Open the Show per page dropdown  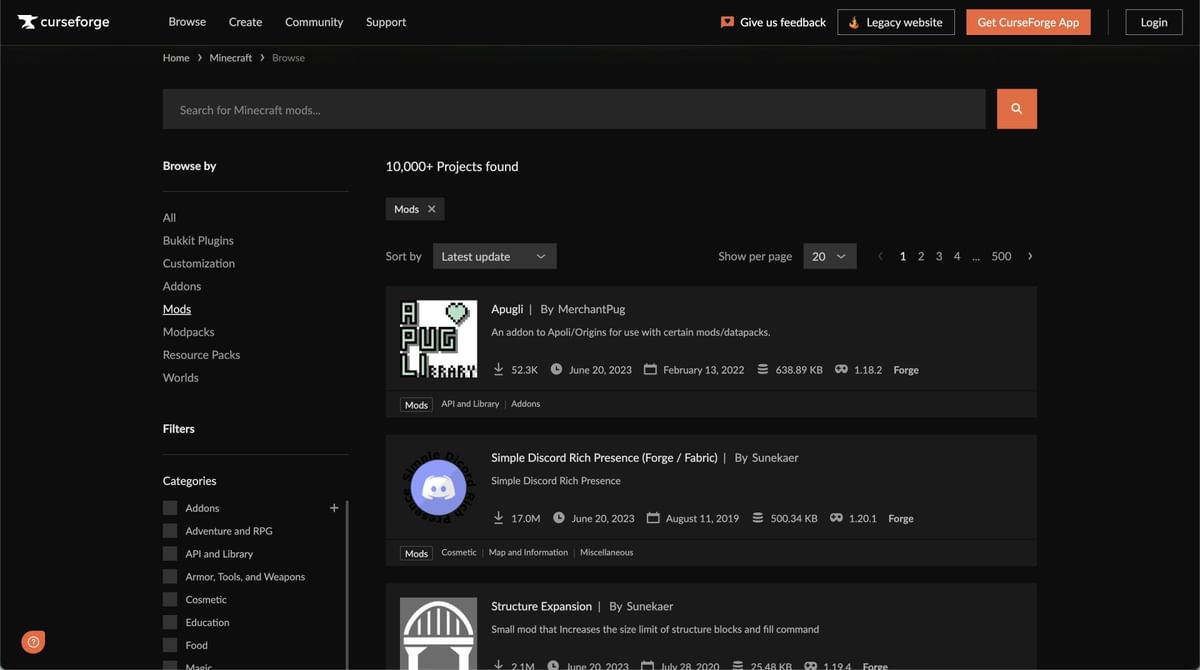pos(829,256)
